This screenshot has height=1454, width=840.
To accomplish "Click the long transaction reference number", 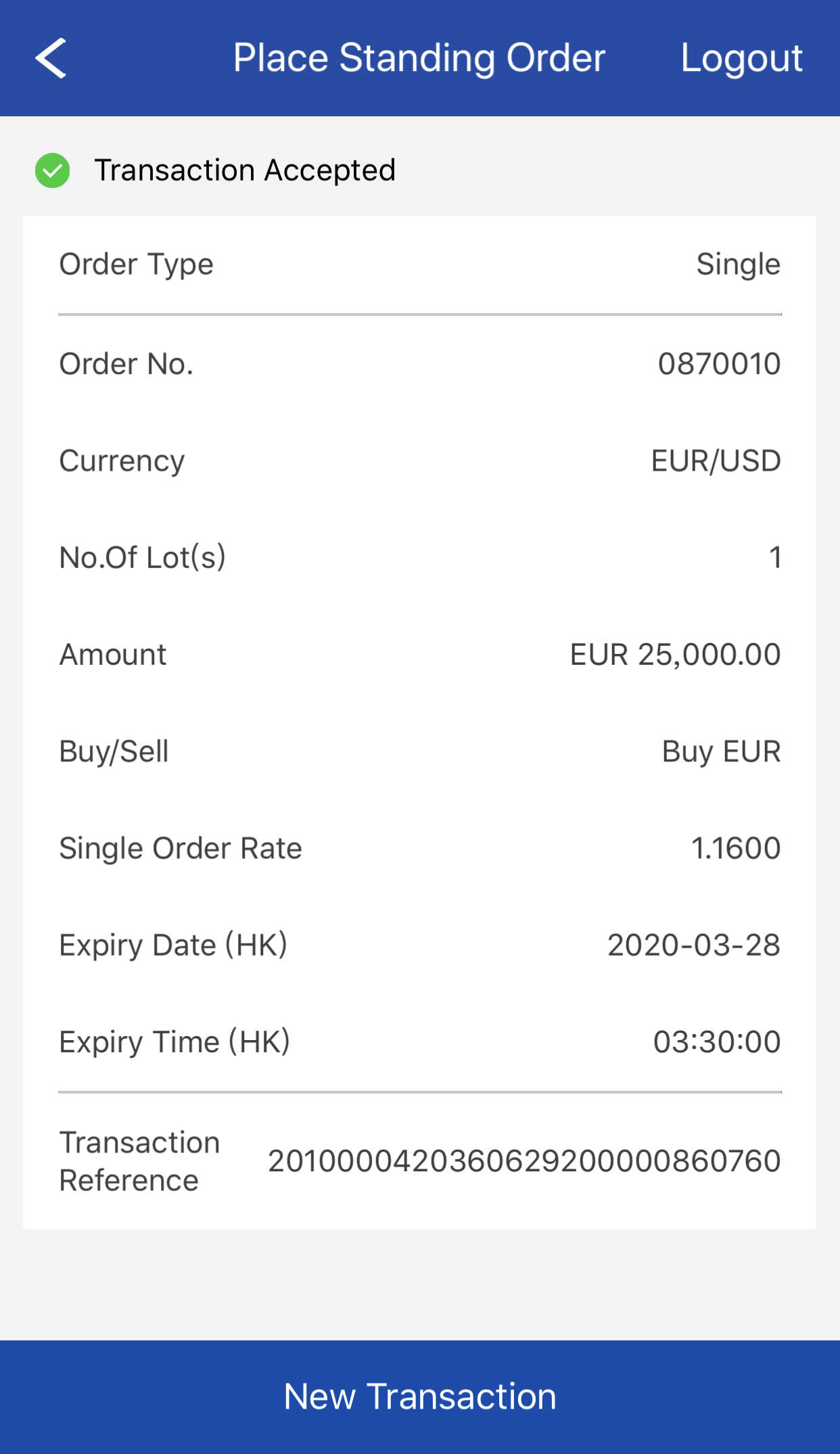I will click(524, 1161).
